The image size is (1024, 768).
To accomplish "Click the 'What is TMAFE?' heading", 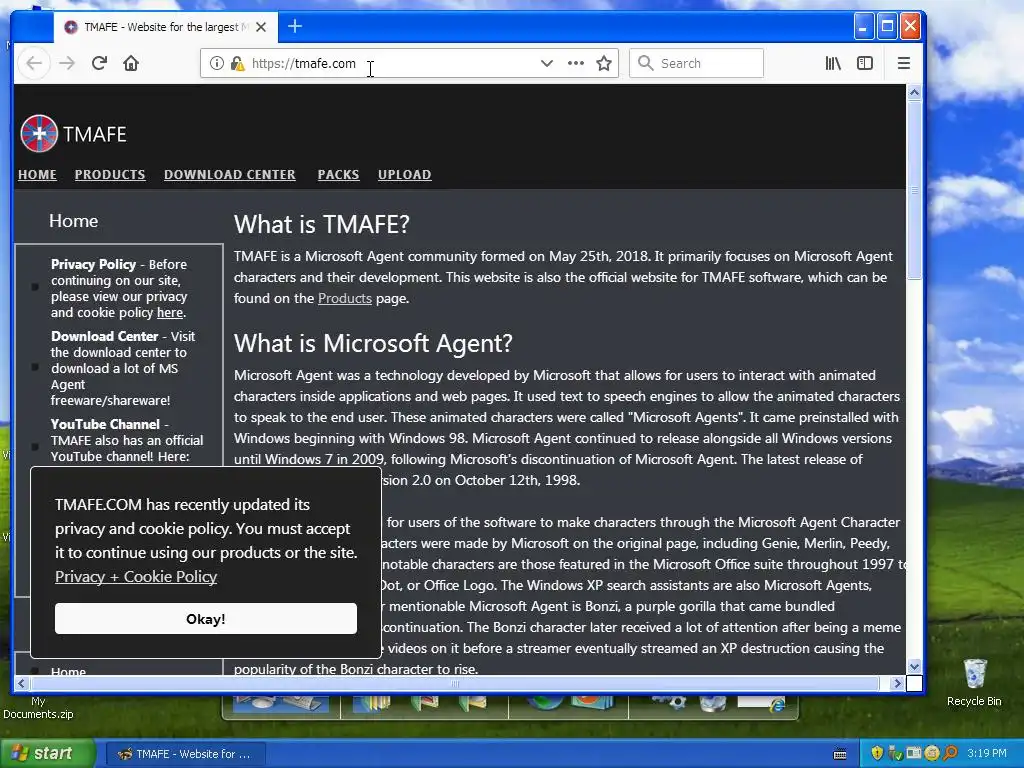I will (322, 224).
